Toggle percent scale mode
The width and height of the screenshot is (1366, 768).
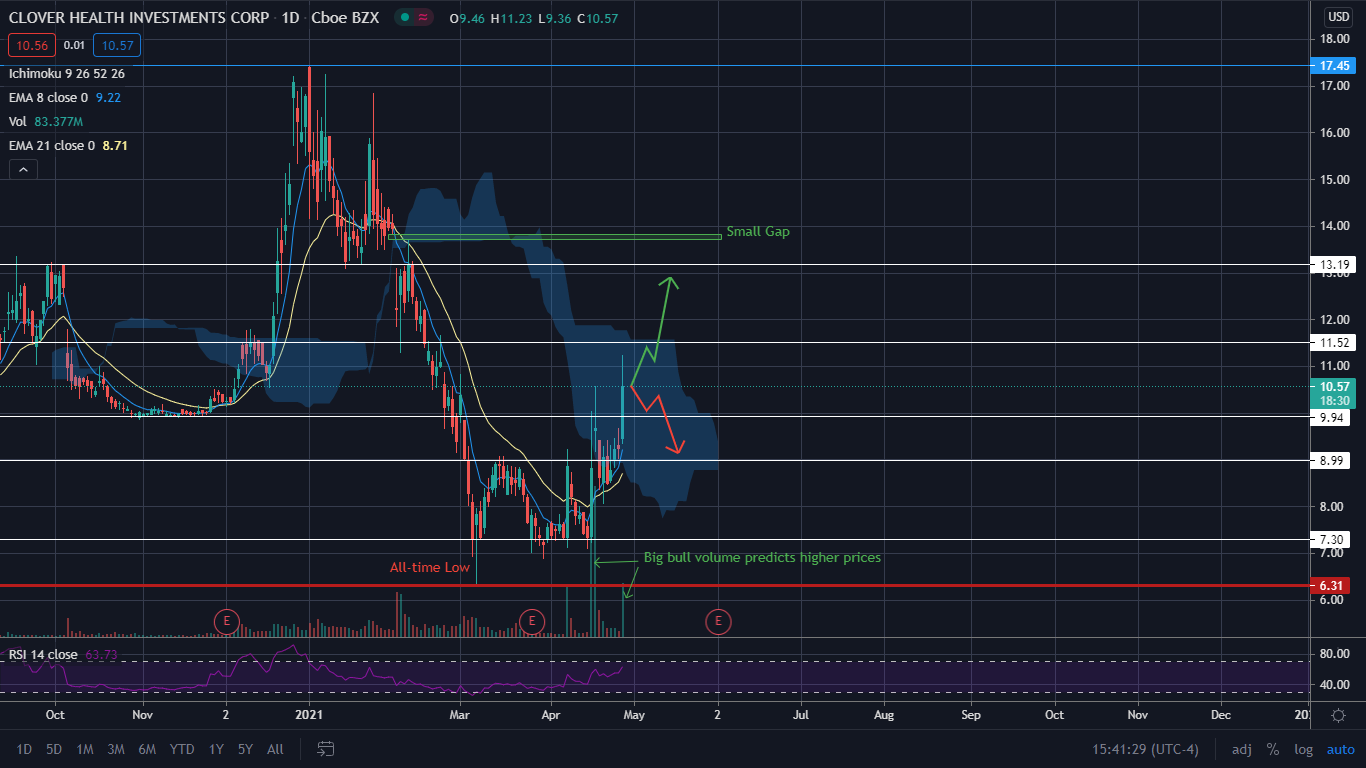pos(1273,749)
